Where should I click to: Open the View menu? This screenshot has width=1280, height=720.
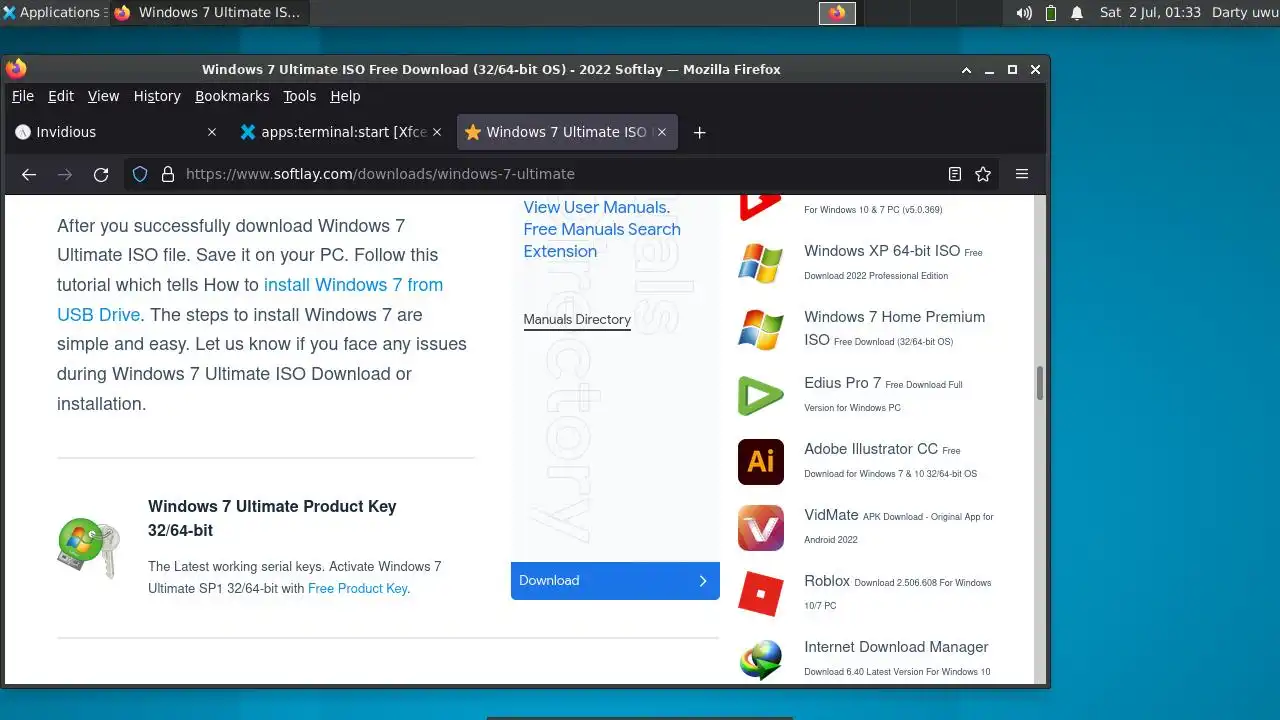103,96
